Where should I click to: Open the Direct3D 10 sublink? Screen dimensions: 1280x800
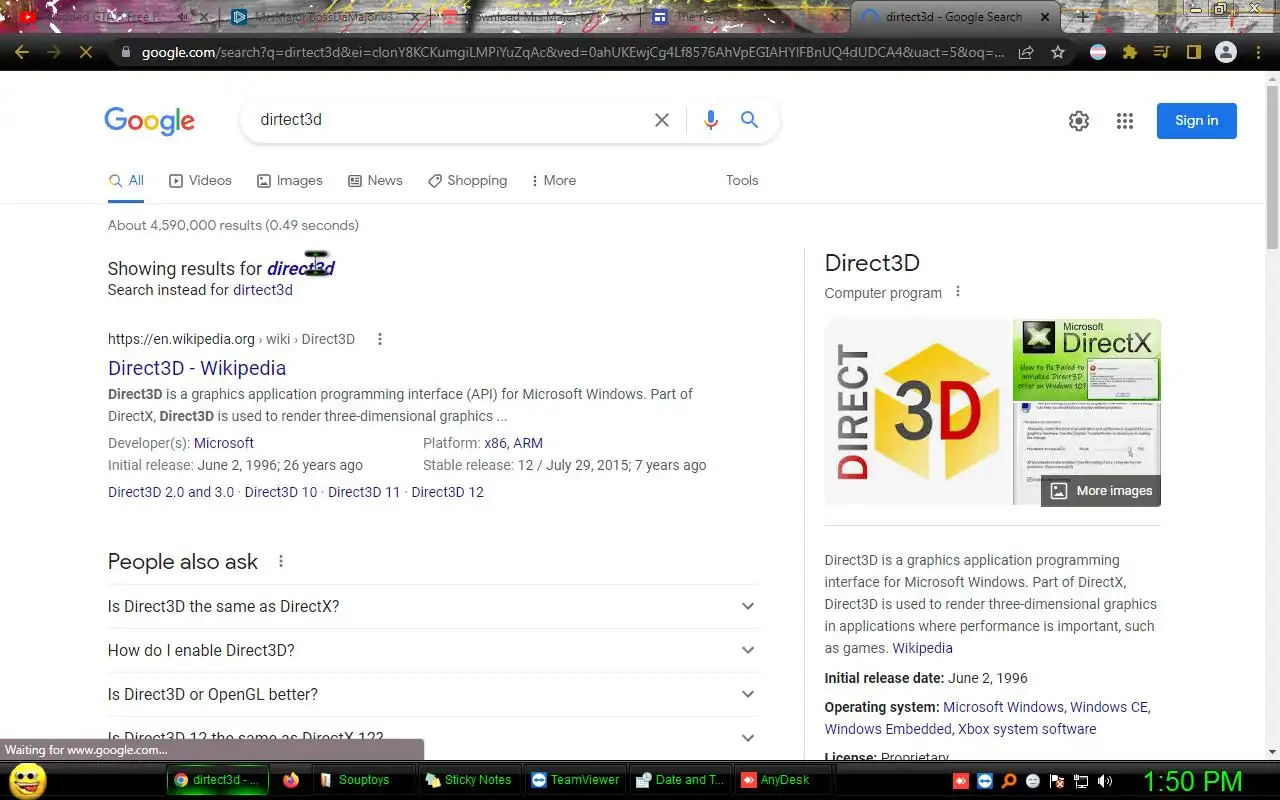coord(281,492)
